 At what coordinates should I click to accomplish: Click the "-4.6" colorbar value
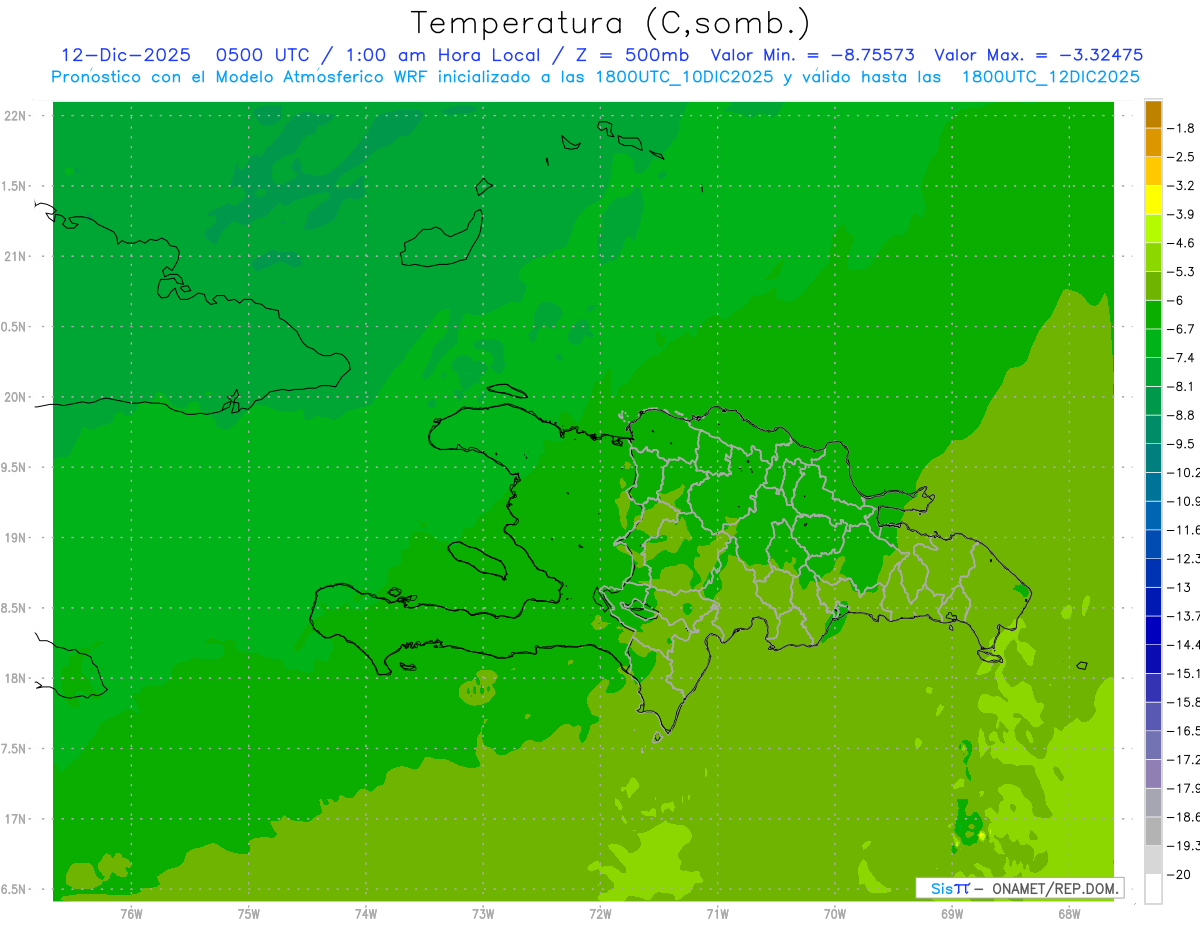pos(1181,243)
